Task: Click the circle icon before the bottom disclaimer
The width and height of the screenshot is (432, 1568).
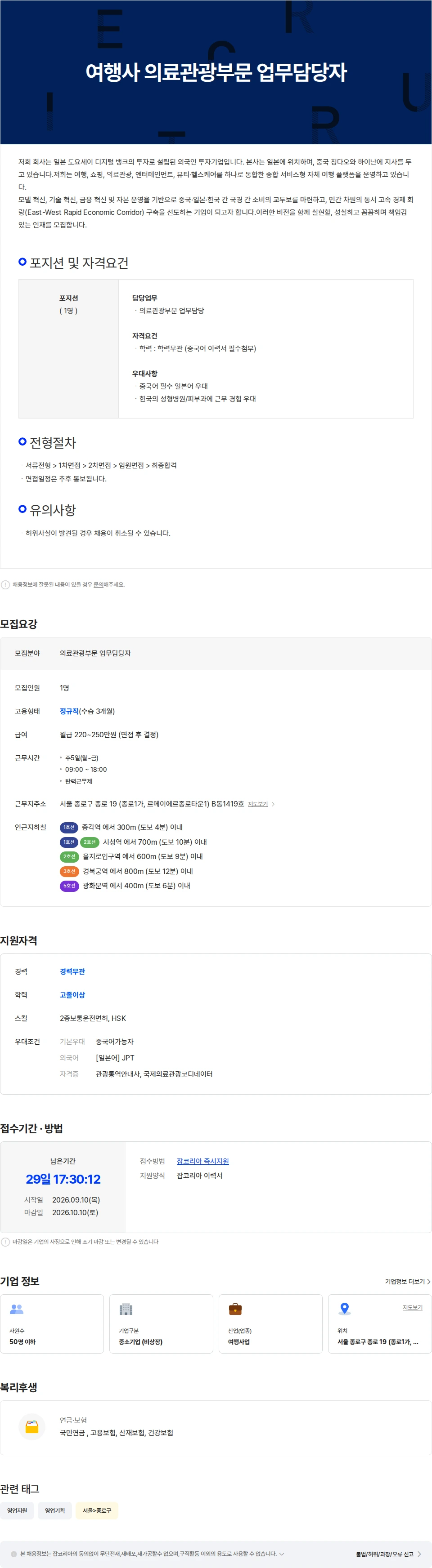Action: 14,1554
